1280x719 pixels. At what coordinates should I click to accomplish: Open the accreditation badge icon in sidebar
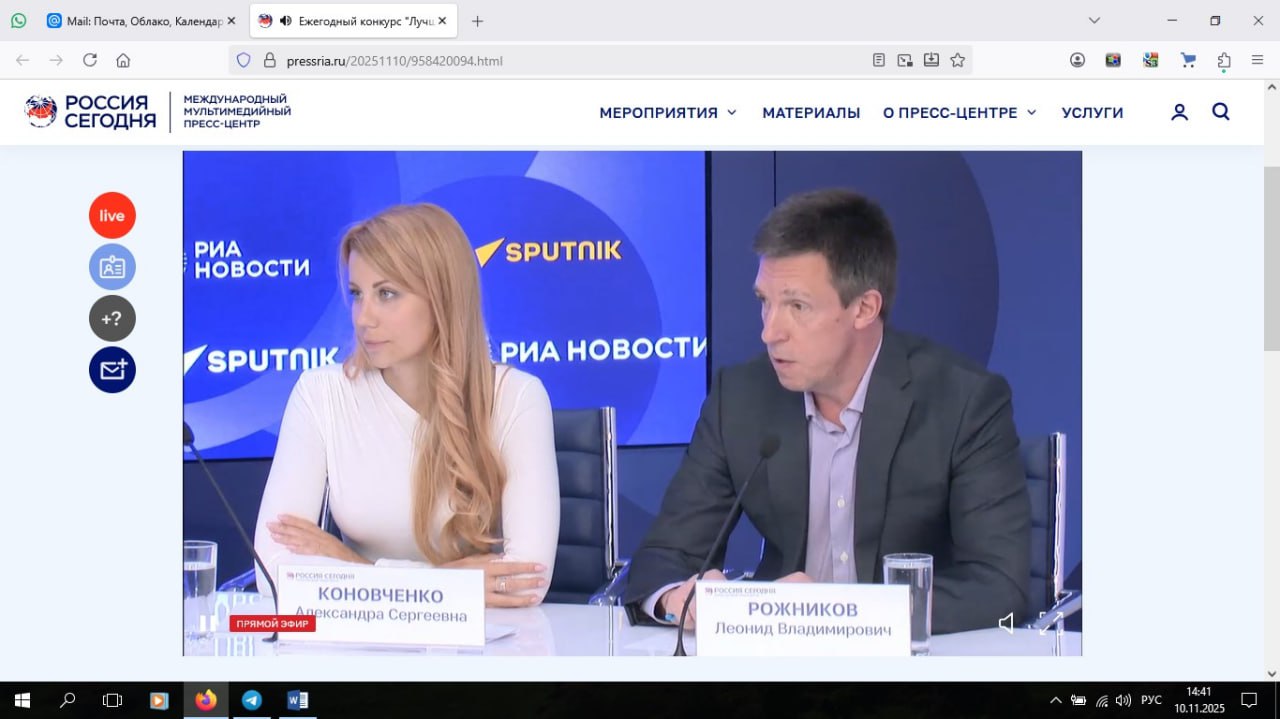click(112, 267)
